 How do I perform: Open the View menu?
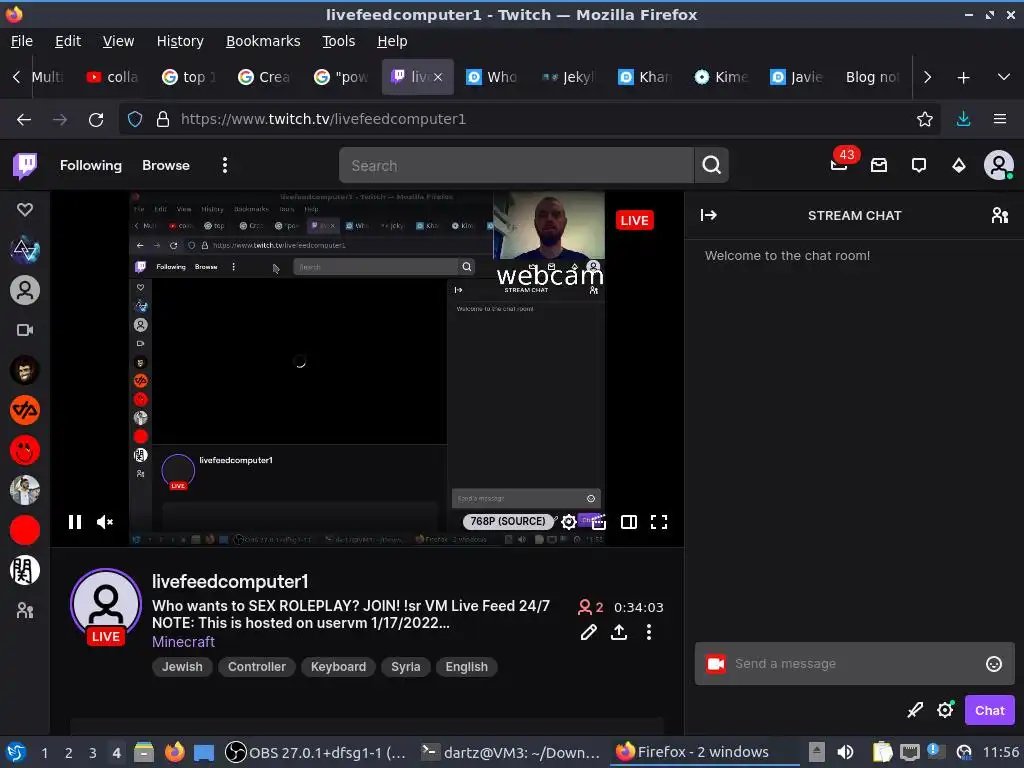click(118, 41)
